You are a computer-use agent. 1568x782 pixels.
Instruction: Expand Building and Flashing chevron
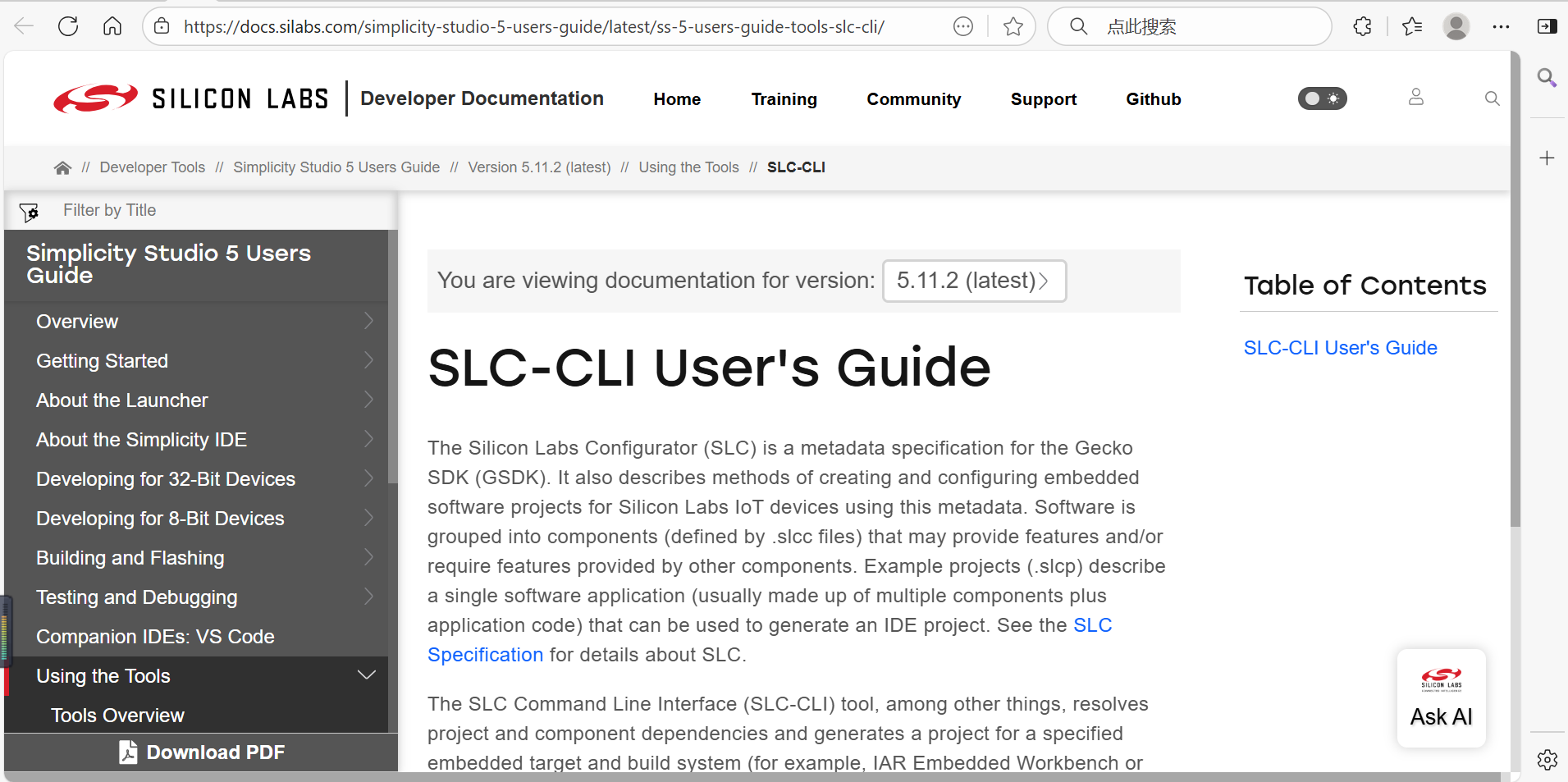(x=368, y=557)
